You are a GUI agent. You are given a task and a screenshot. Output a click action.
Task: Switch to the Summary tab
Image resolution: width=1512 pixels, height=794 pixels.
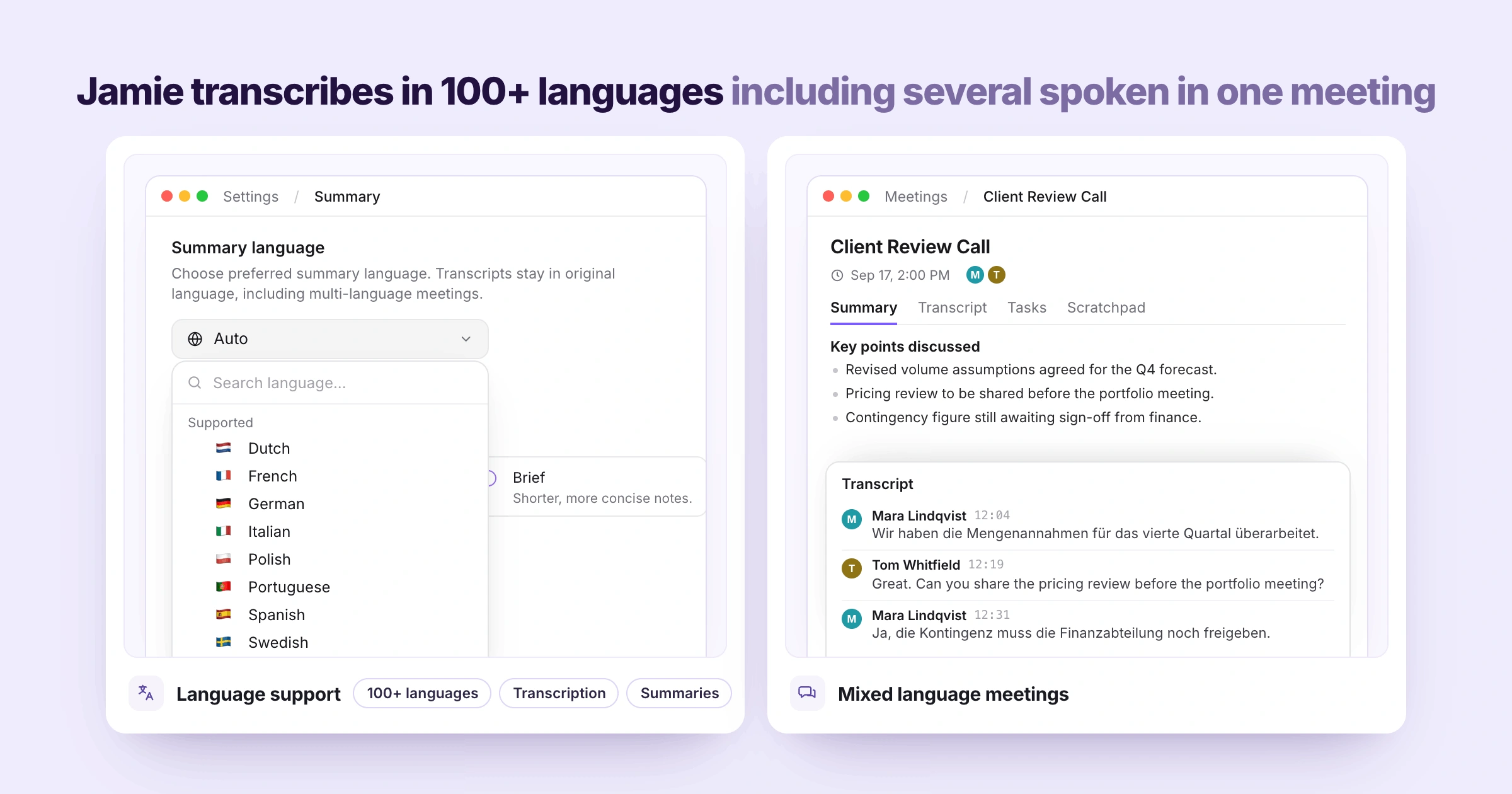(x=864, y=308)
